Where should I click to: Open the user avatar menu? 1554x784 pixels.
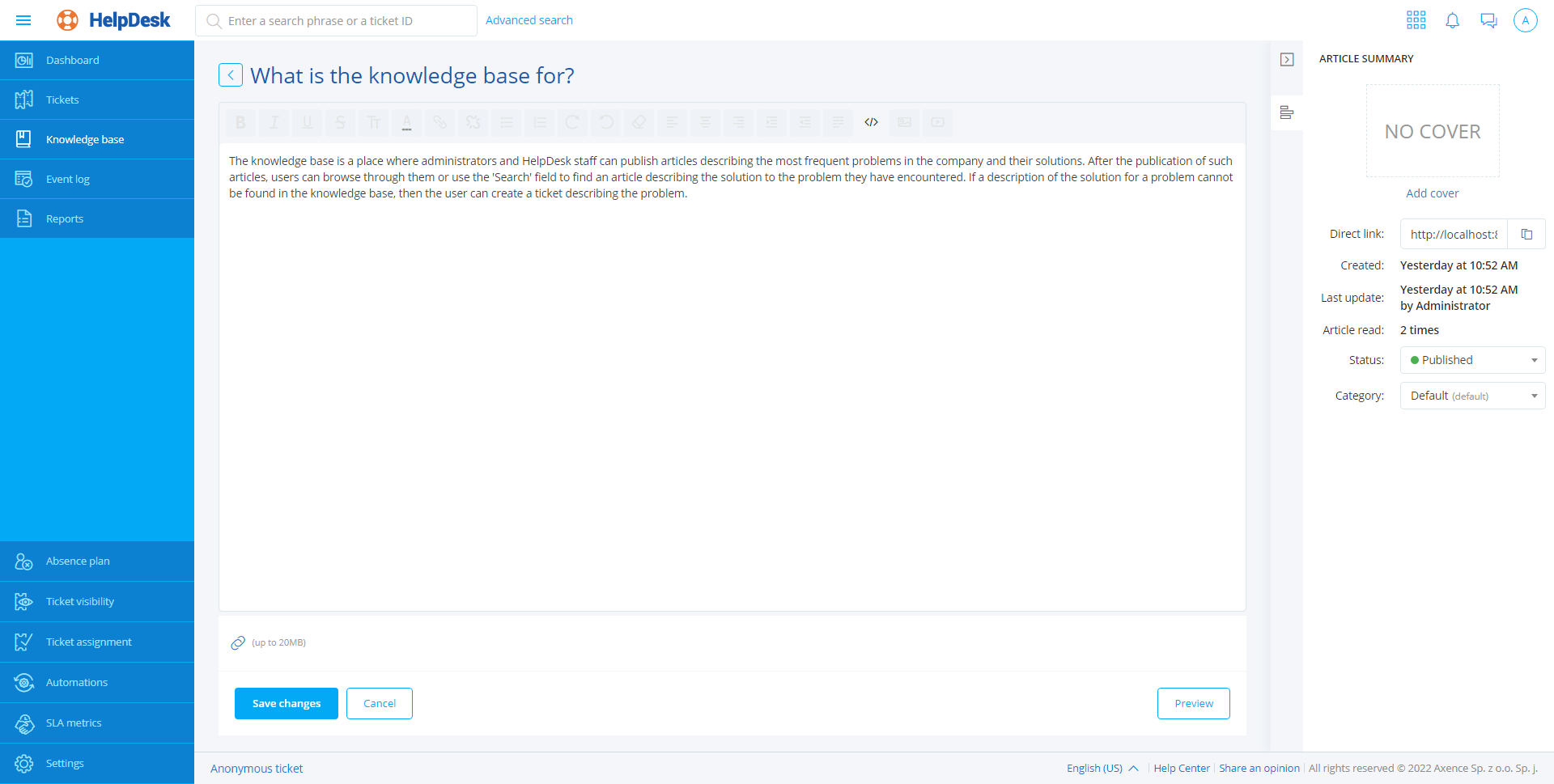click(x=1525, y=20)
